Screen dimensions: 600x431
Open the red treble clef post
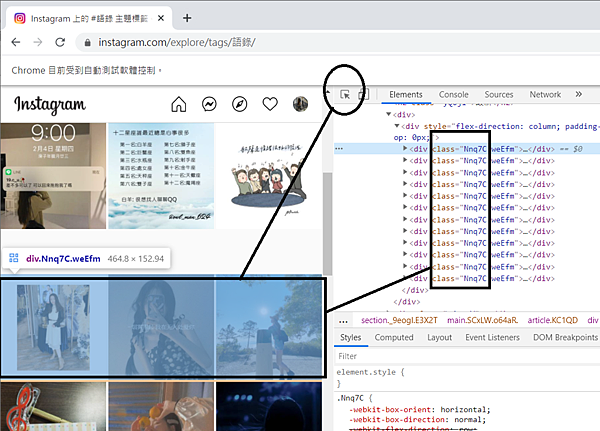pyautogui.click(x=53, y=407)
